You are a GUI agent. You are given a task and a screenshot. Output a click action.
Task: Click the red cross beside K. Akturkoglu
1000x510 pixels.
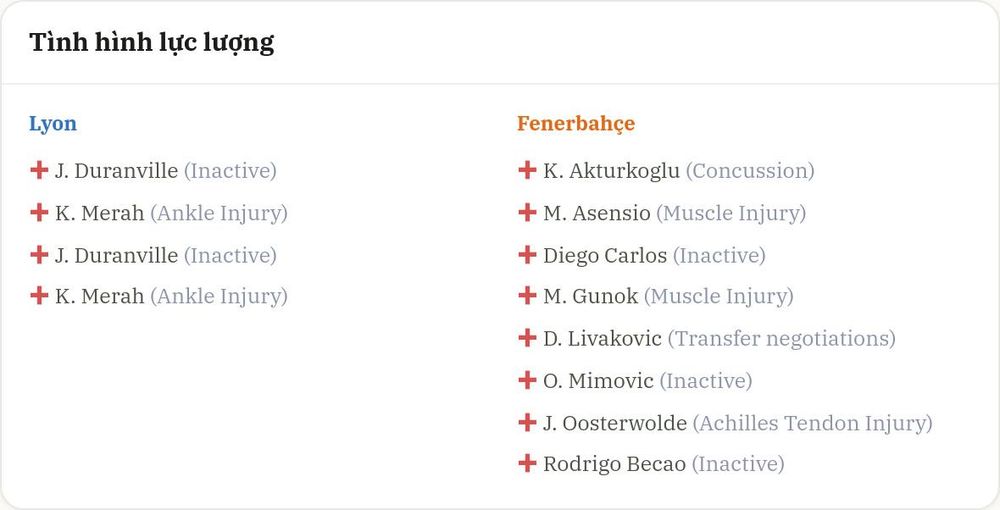coord(527,170)
